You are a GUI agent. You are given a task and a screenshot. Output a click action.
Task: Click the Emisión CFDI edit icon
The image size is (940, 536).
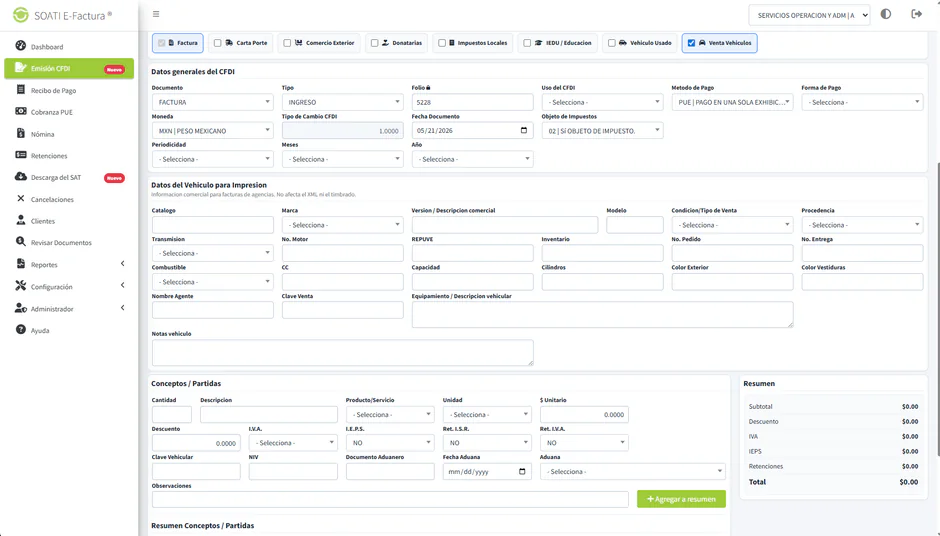pos(21,68)
